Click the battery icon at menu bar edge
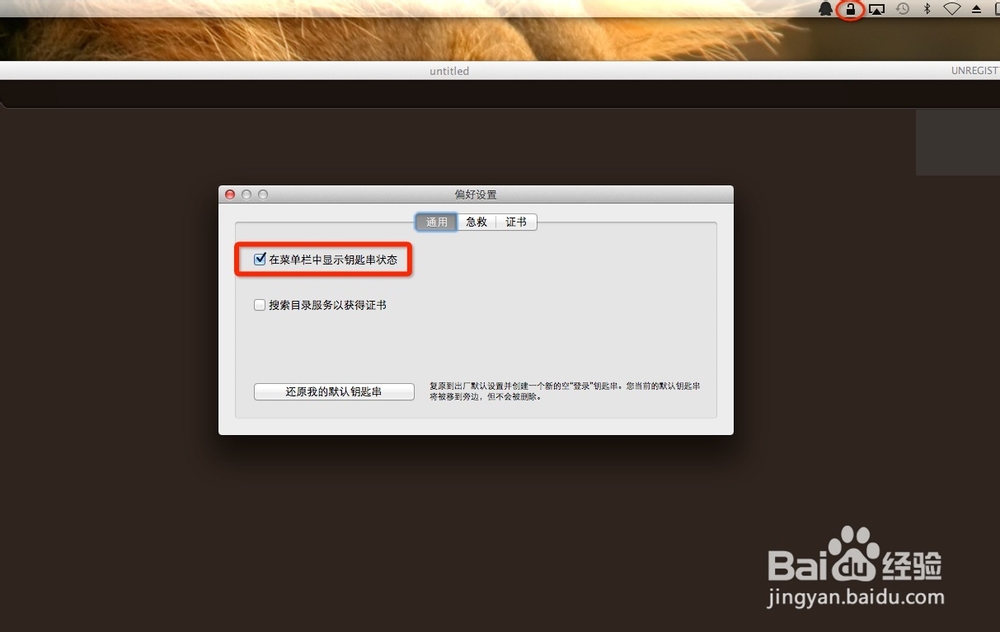The image size is (1000, 632). tap(996, 9)
